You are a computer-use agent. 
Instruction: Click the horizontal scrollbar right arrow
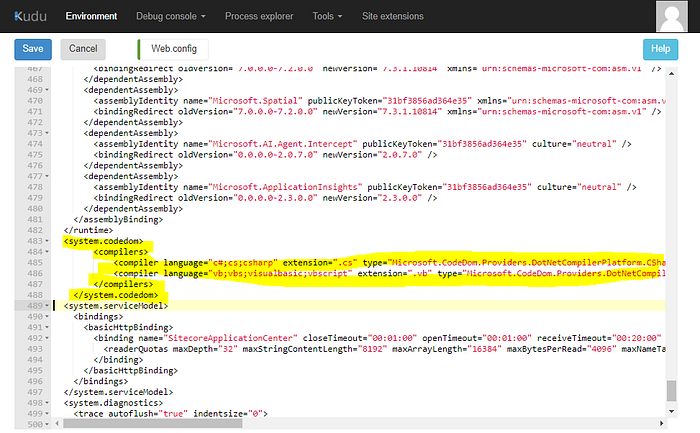662,423
